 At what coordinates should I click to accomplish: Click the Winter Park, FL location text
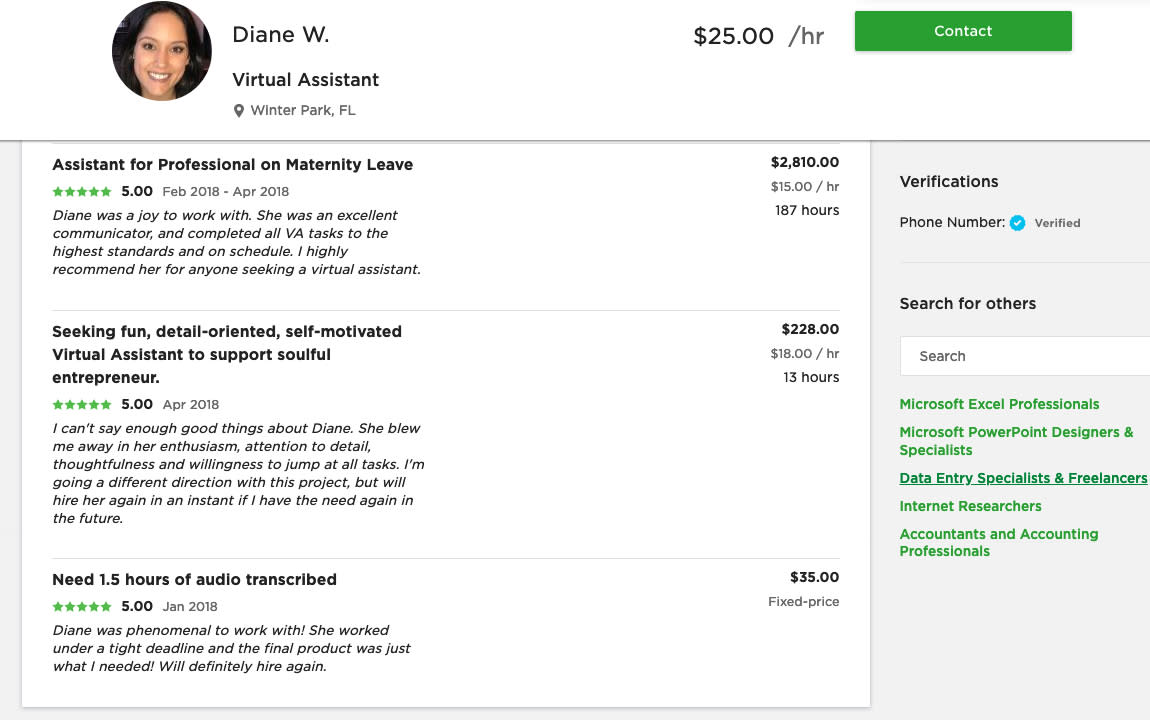303,111
